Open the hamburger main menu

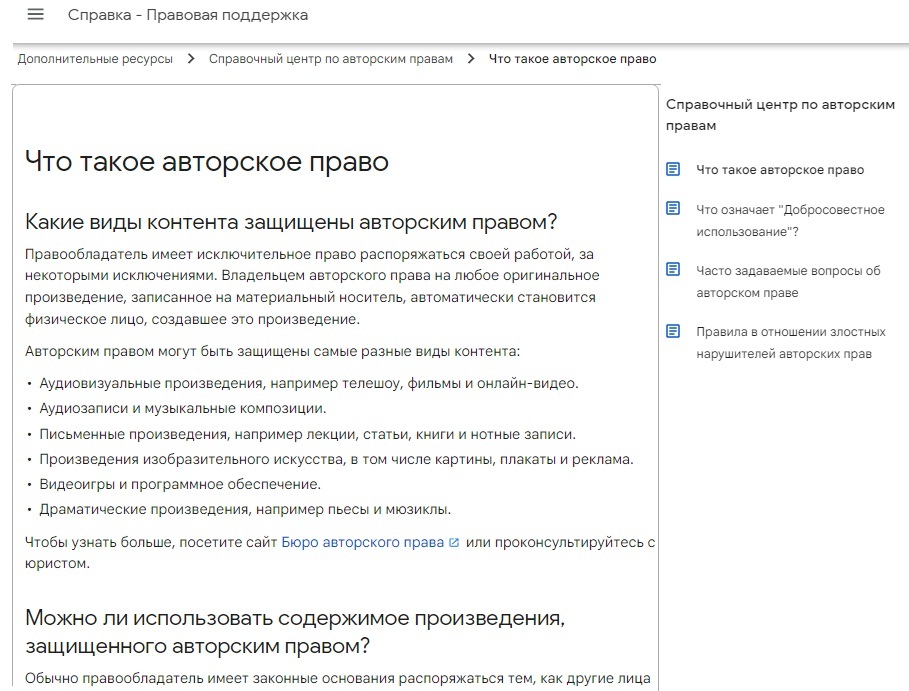36,15
